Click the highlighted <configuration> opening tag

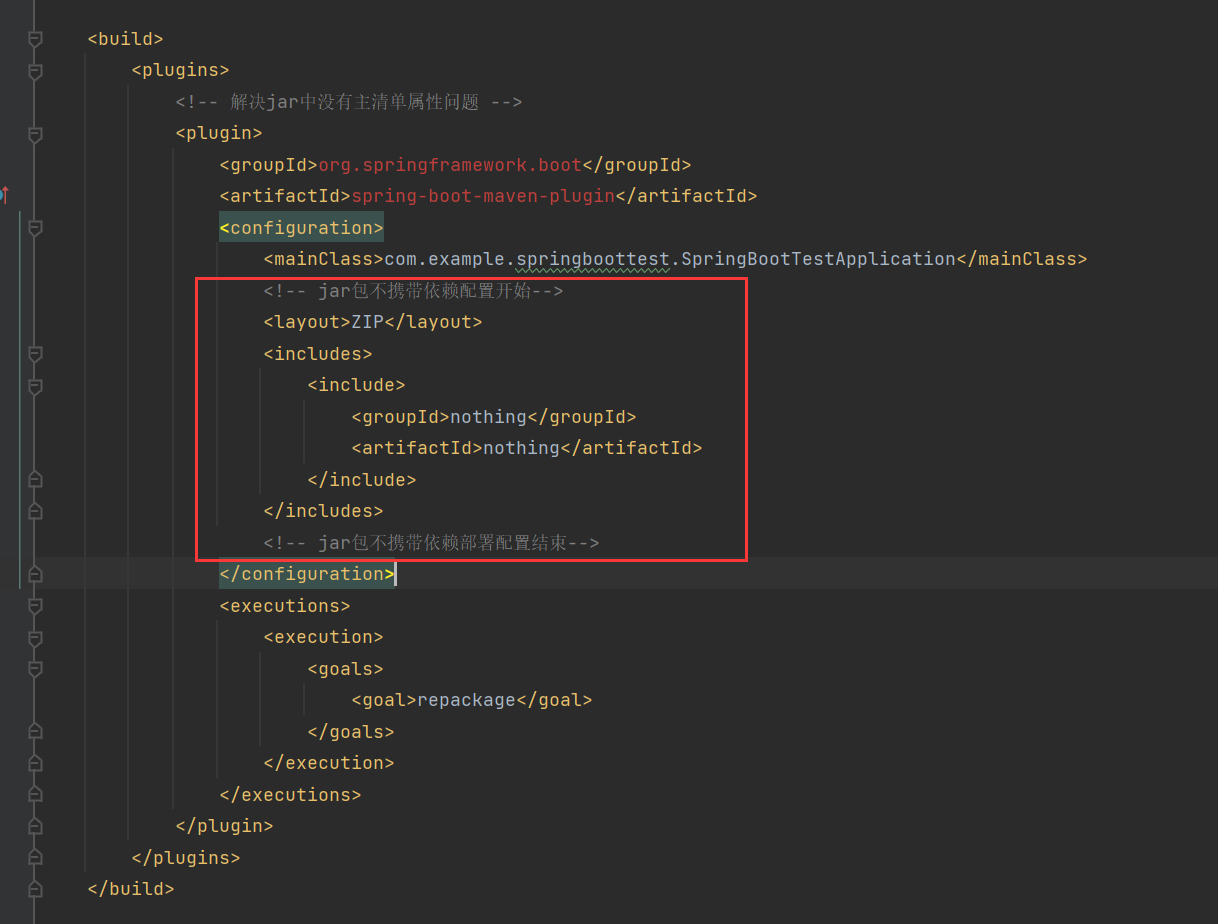[302, 228]
